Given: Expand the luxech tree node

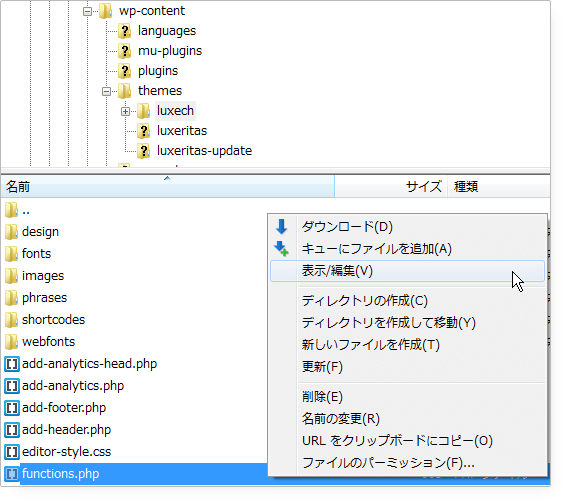Looking at the screenshot, I should [x=125, y=112].
